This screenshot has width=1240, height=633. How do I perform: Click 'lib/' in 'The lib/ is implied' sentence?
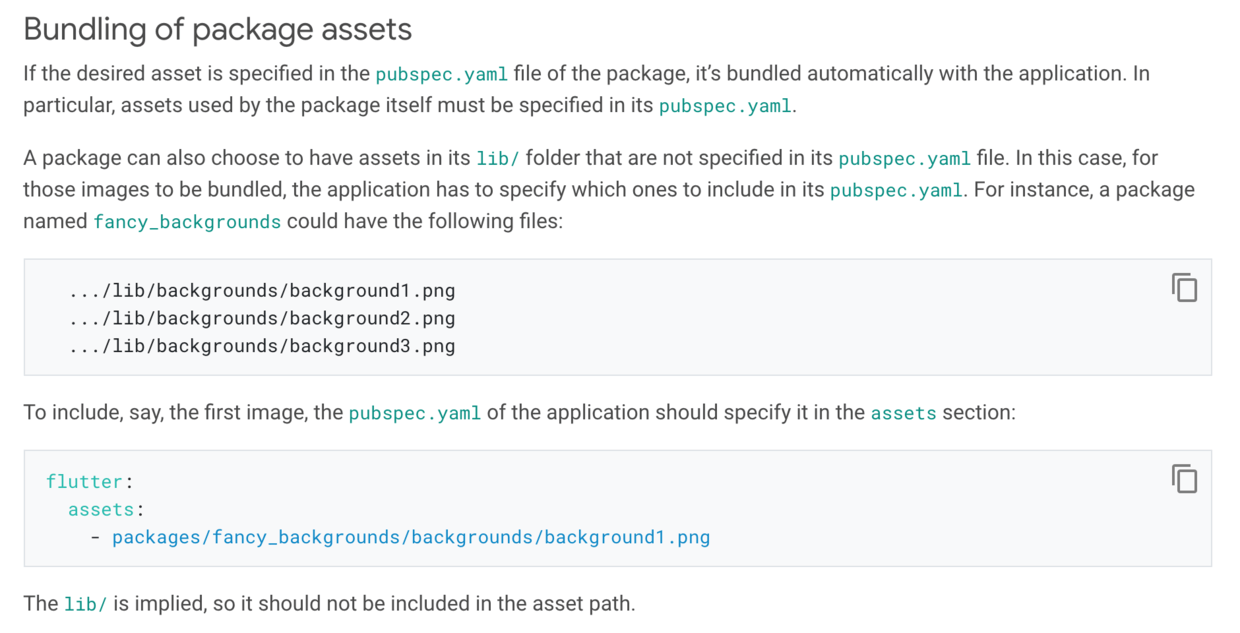[x=86, y=604]
